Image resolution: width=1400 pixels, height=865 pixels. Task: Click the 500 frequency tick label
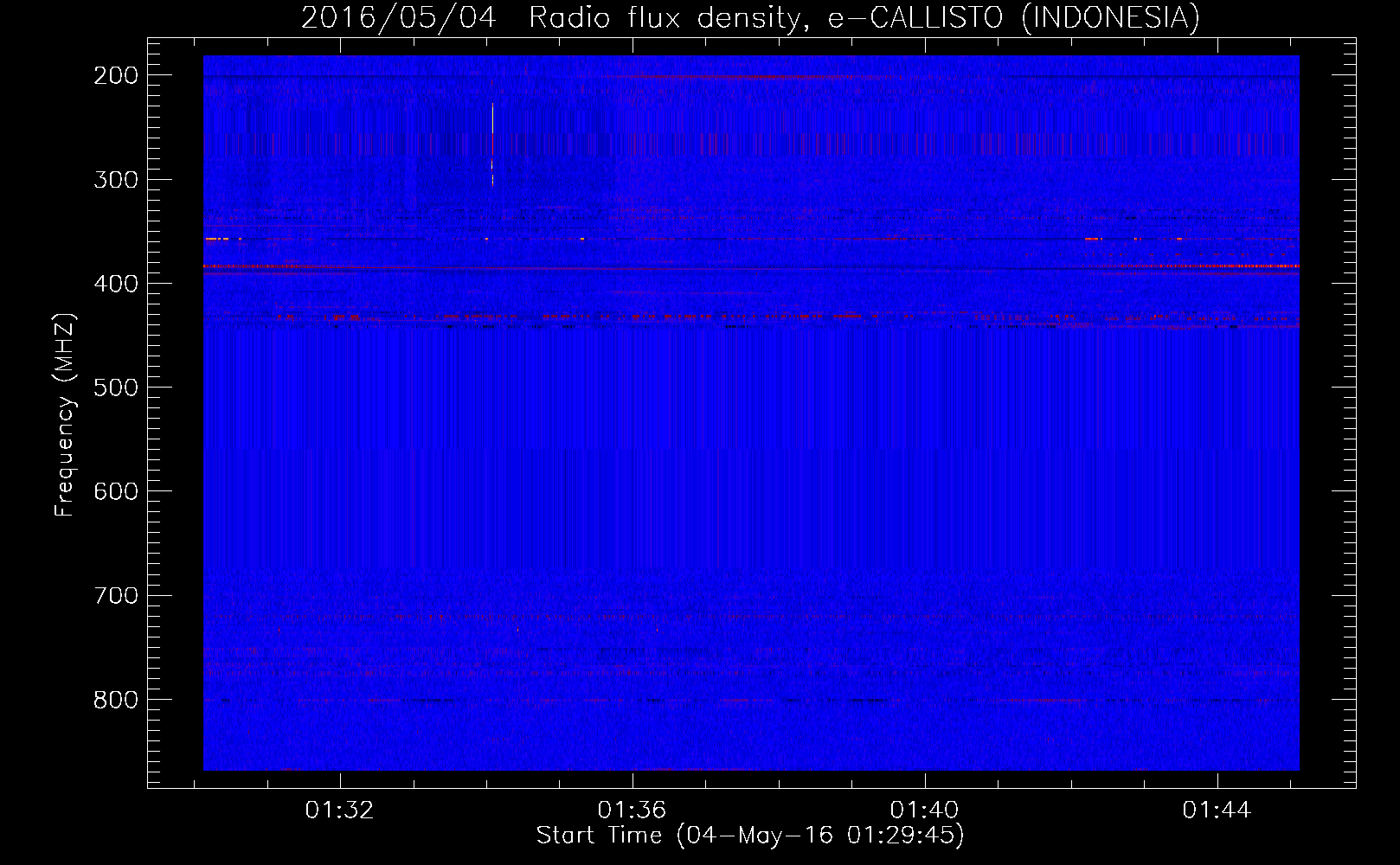pyautogui.click(x=116, y=388)
